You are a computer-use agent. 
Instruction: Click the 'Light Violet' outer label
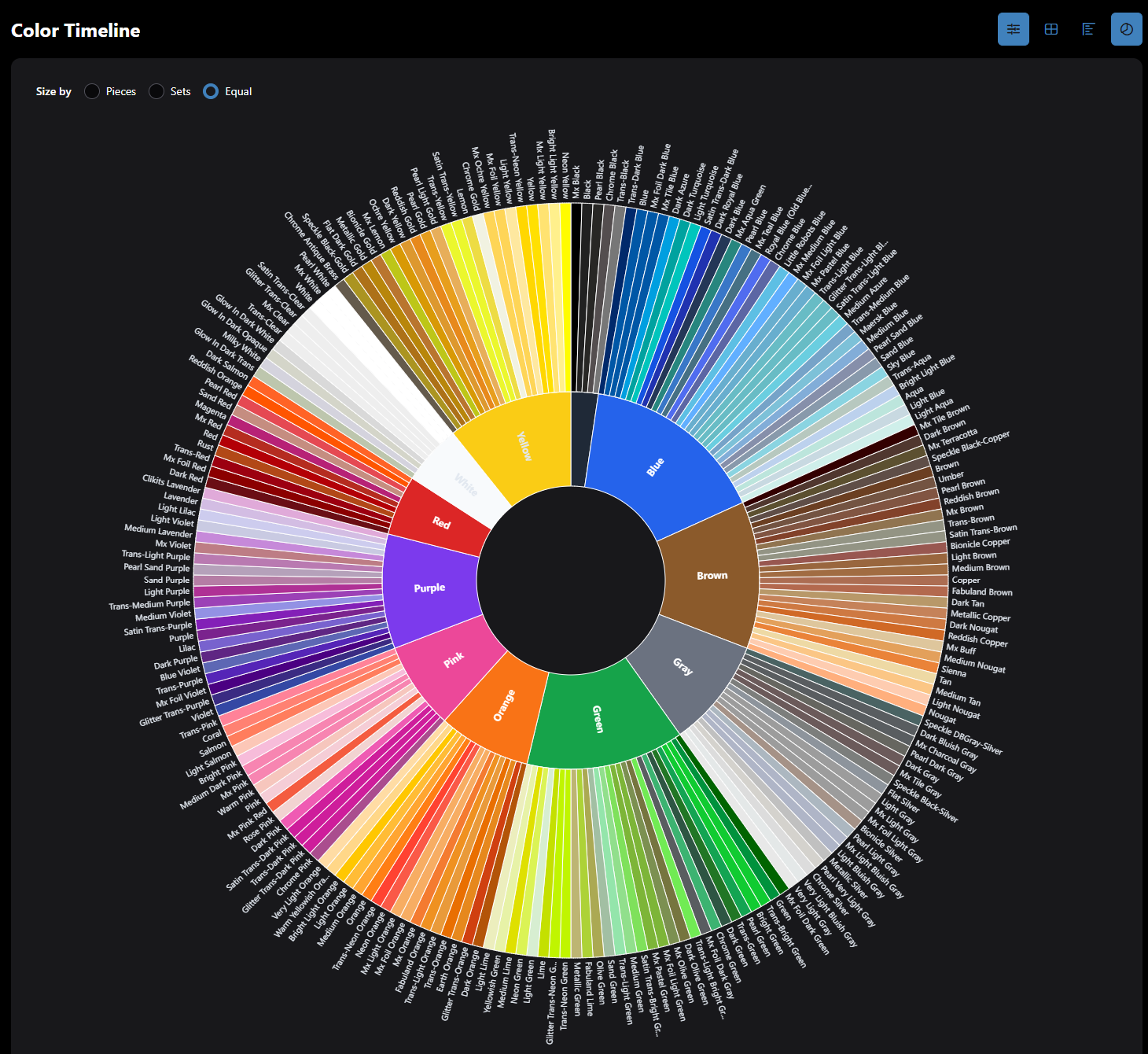coord(172,520)
